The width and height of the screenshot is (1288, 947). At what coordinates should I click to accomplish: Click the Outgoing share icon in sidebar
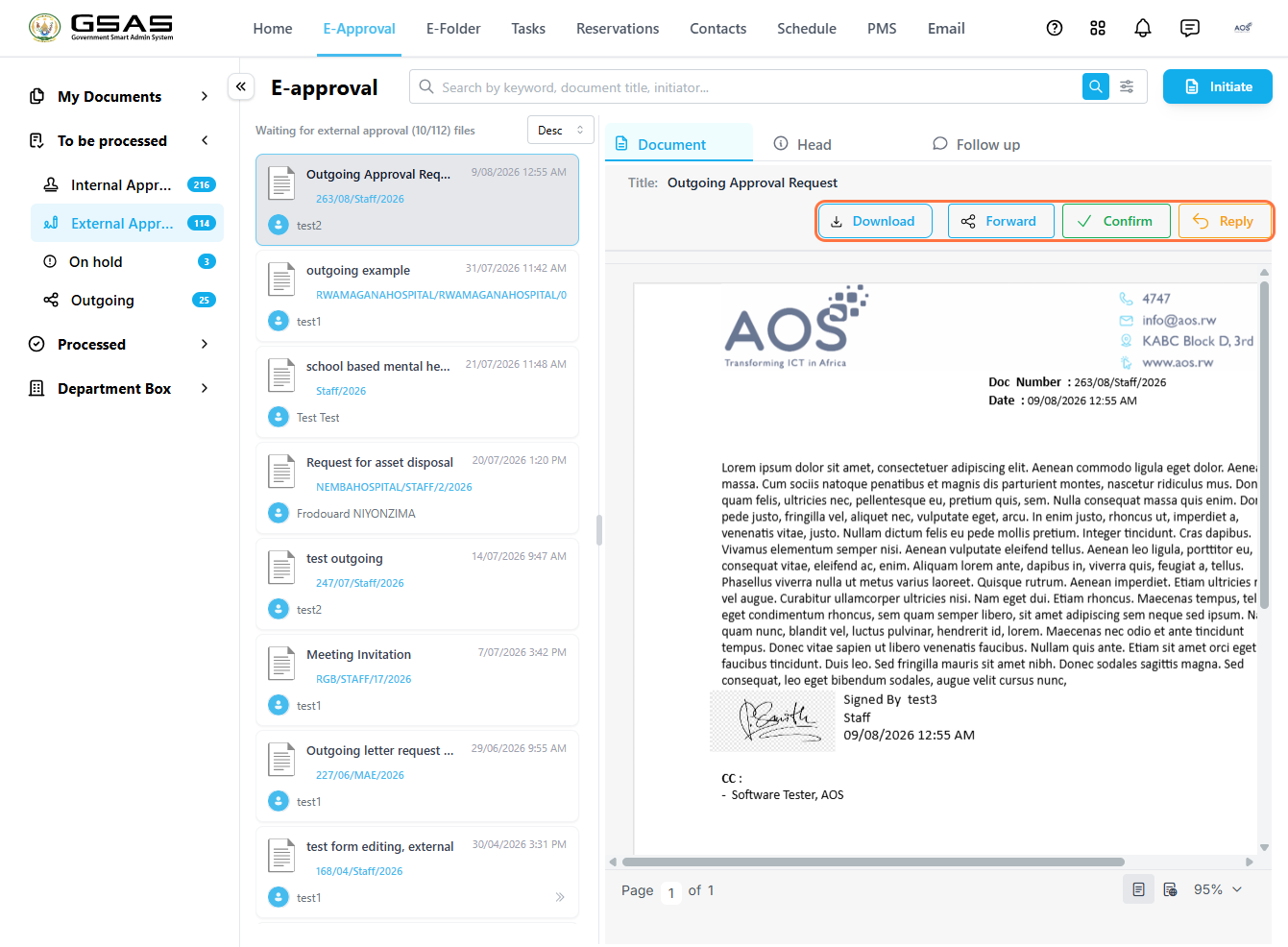coord(51,300)
